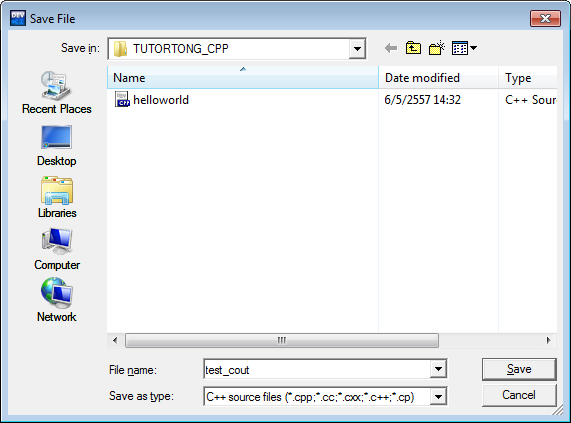
Task: Go up one folder level
Action: pyautogui.click(x=413, y=48)
